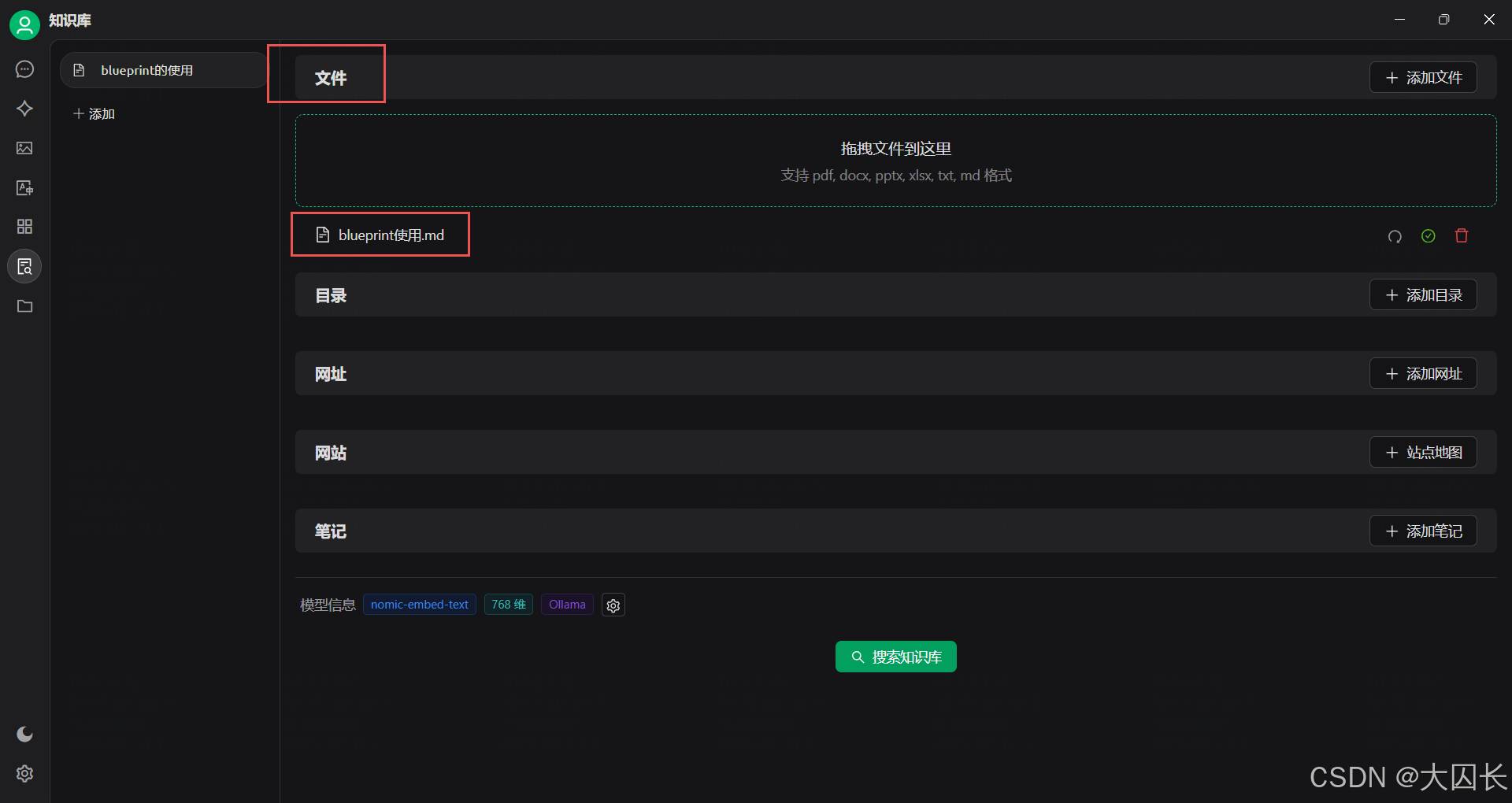
Task: Click the nomic-embed-text model tag
Action: (x=420, y=605)
